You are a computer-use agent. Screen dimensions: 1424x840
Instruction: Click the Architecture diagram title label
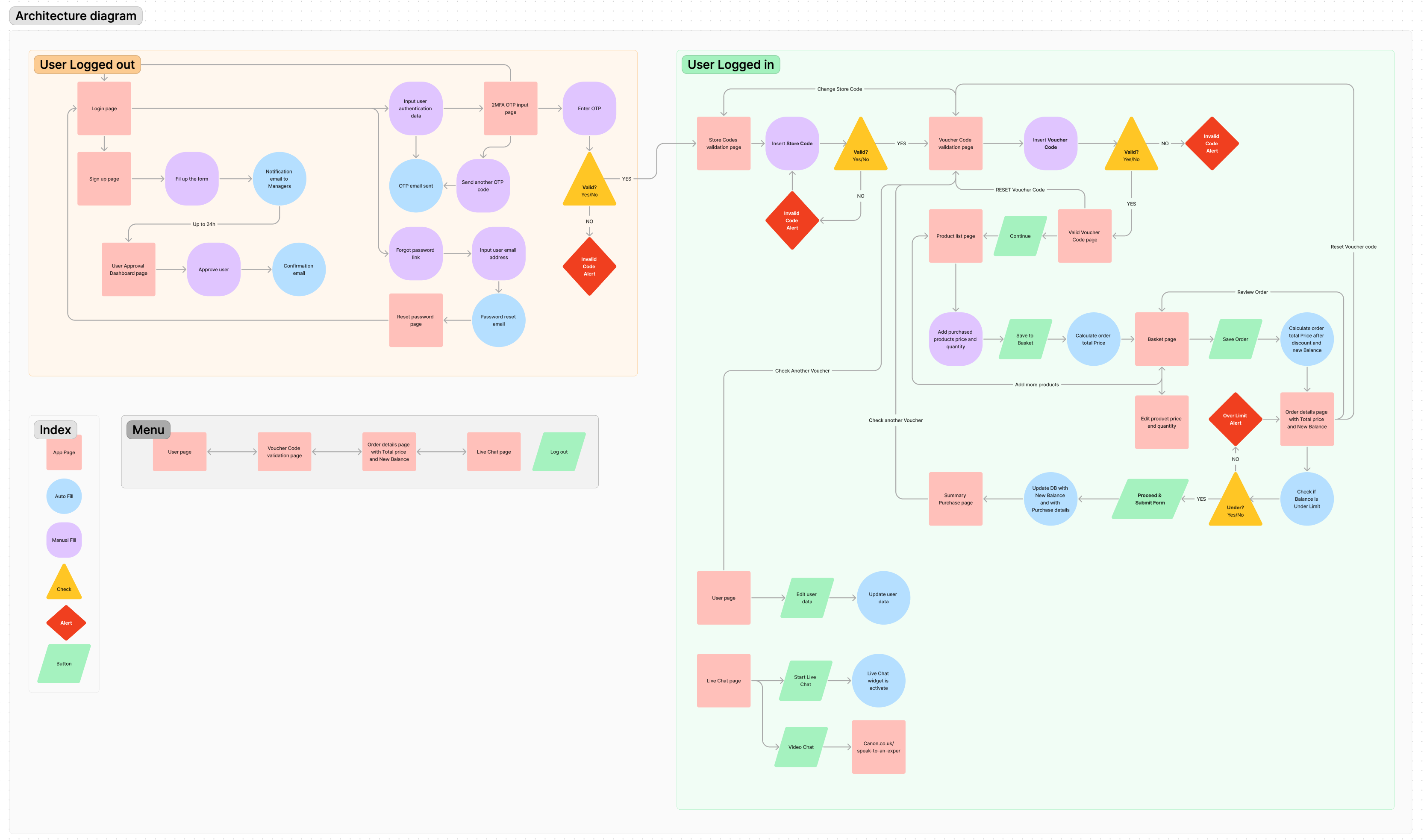click(x=76, y=16)
